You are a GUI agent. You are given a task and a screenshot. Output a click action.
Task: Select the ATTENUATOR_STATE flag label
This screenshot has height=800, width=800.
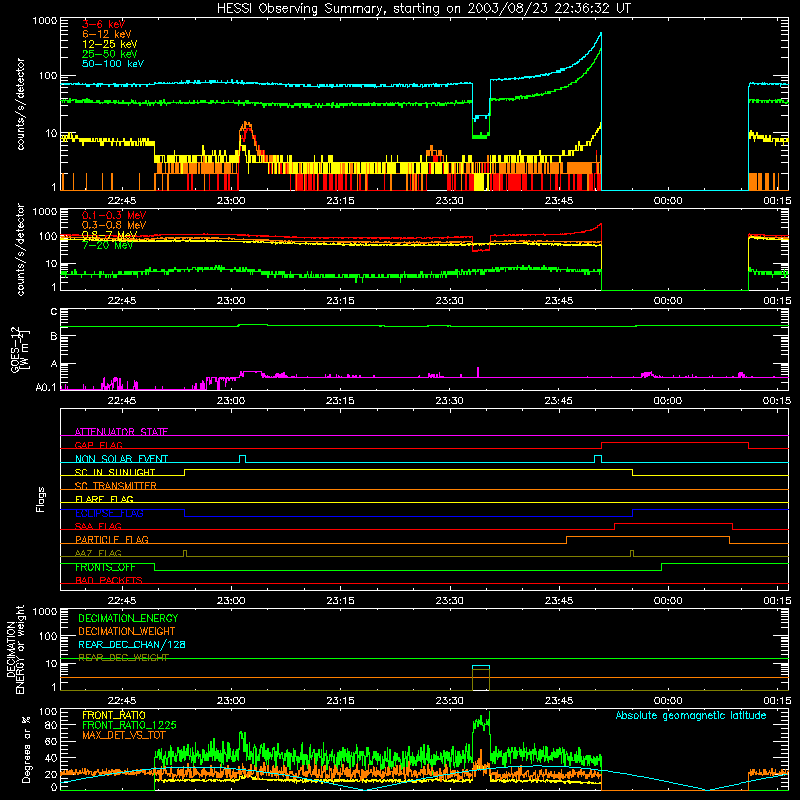pyautogui.click(x=121, y=432)
